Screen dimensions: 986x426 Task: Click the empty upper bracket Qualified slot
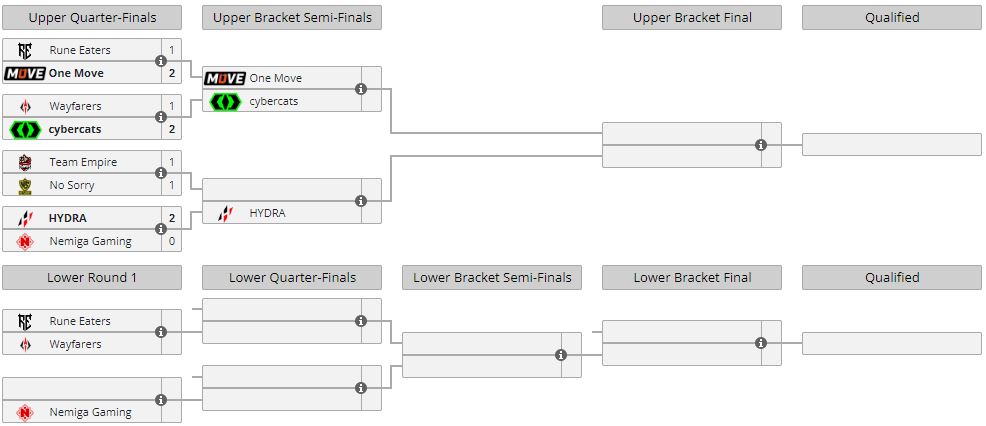click(892, 144)
